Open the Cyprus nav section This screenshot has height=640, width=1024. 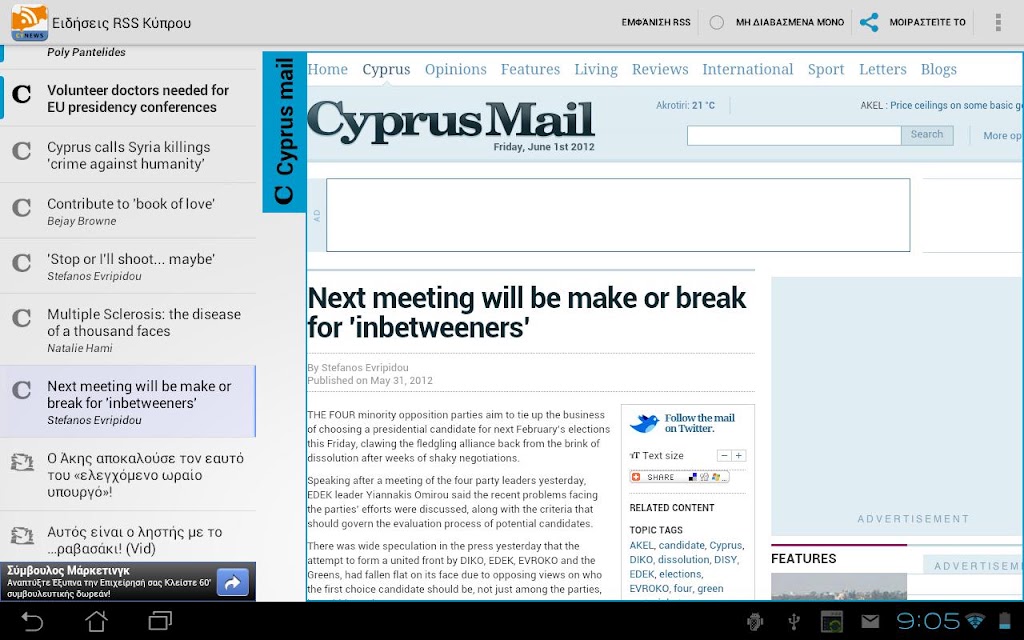click(x=386, y=69)
